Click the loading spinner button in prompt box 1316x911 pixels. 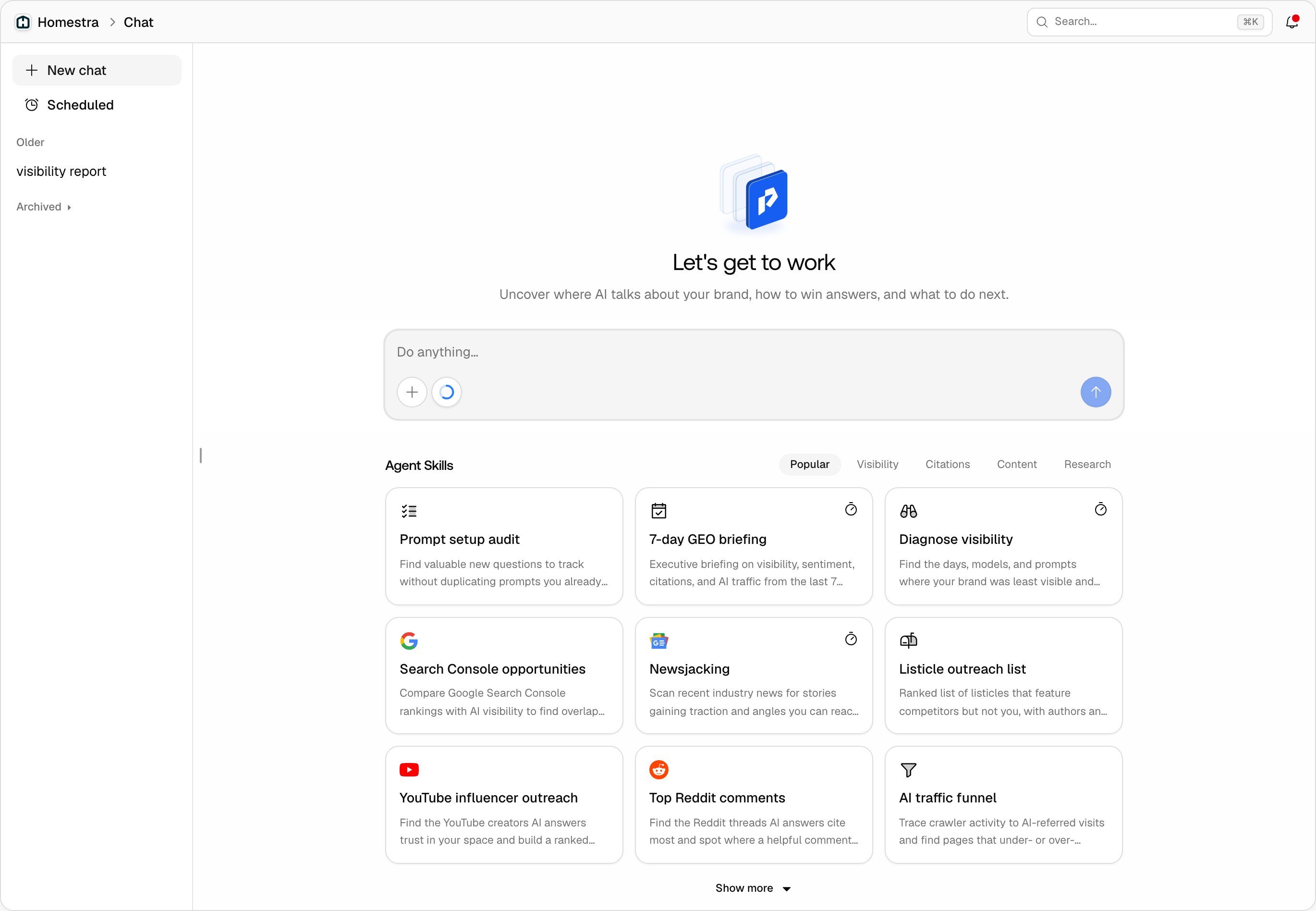(447, 392)
